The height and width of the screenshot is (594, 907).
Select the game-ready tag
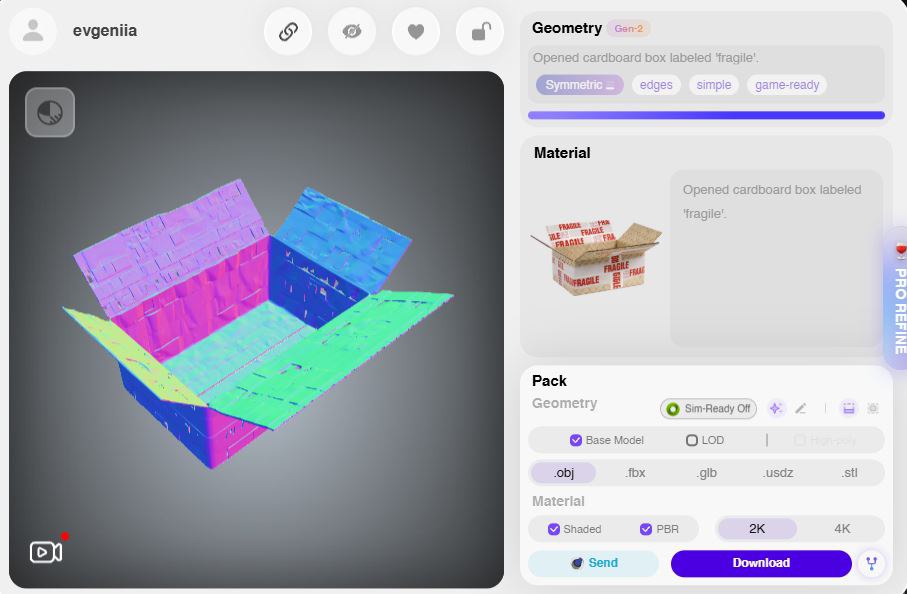pos(787,85)
